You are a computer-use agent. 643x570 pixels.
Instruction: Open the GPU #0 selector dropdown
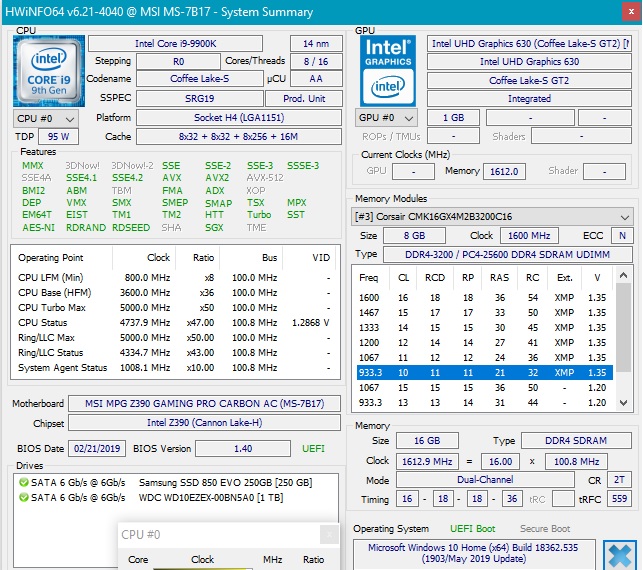[386, 118]
